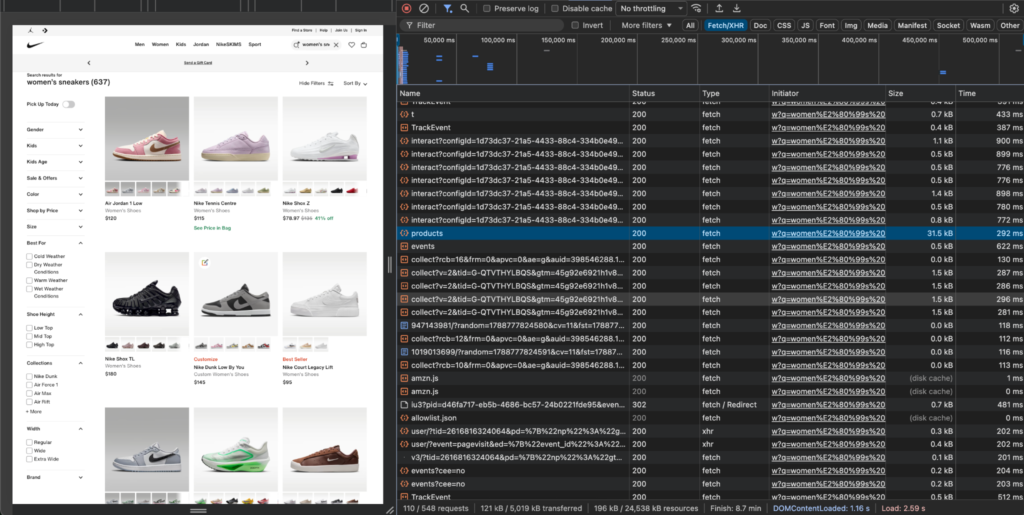Image resolution: width=1024 pixels, height=515 pixels.
Task: Sort requests by the Size column header
Action: click(x=920, y=93)
